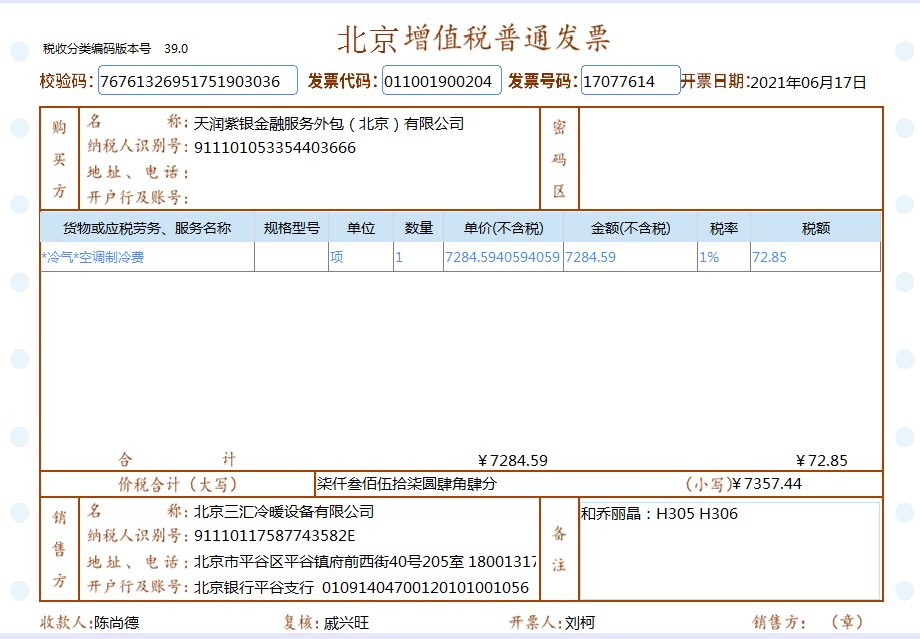The width and height of the screenshot is (920, 639).
Task: Click the 价税合计（大写） label
Action: click(x=177, y=484)
